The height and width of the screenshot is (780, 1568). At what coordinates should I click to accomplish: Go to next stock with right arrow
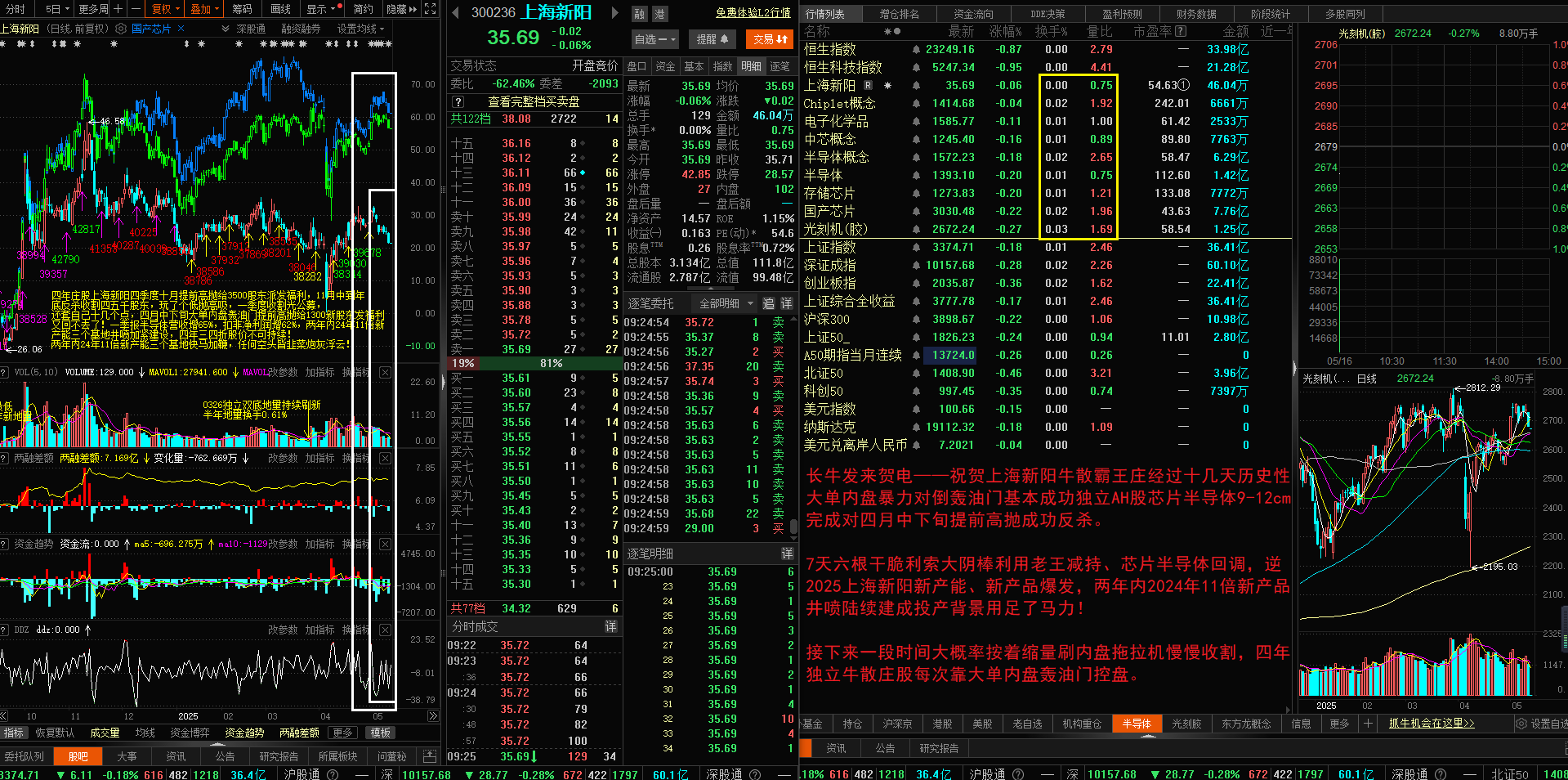click(615, 12)
